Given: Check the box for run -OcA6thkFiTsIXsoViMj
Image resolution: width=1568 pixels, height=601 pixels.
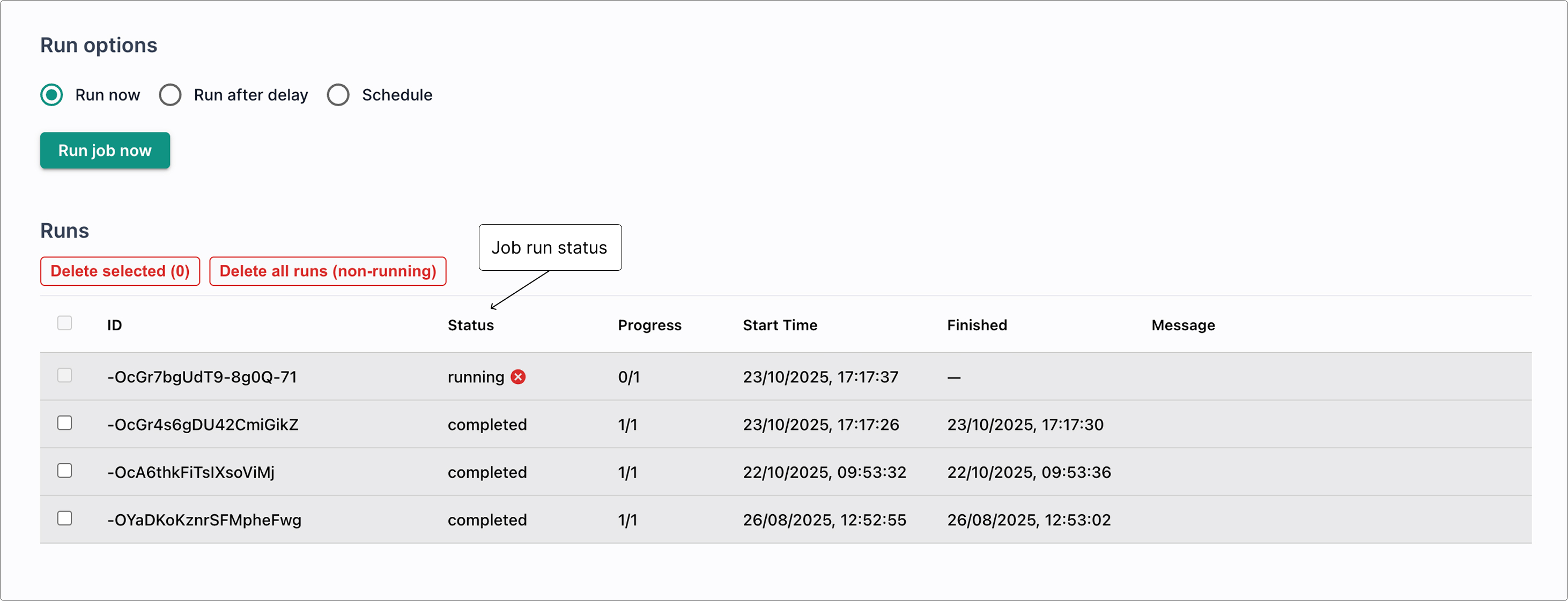Looking at the screenshot, I should point(64,470).
